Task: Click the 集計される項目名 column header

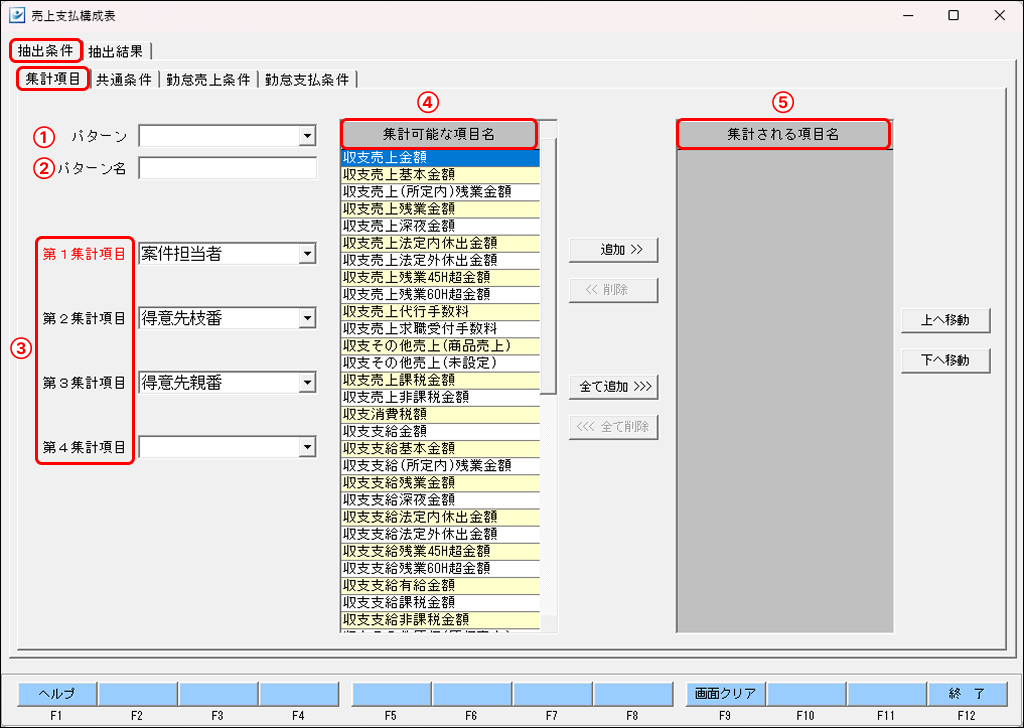Action: [783, 135]
